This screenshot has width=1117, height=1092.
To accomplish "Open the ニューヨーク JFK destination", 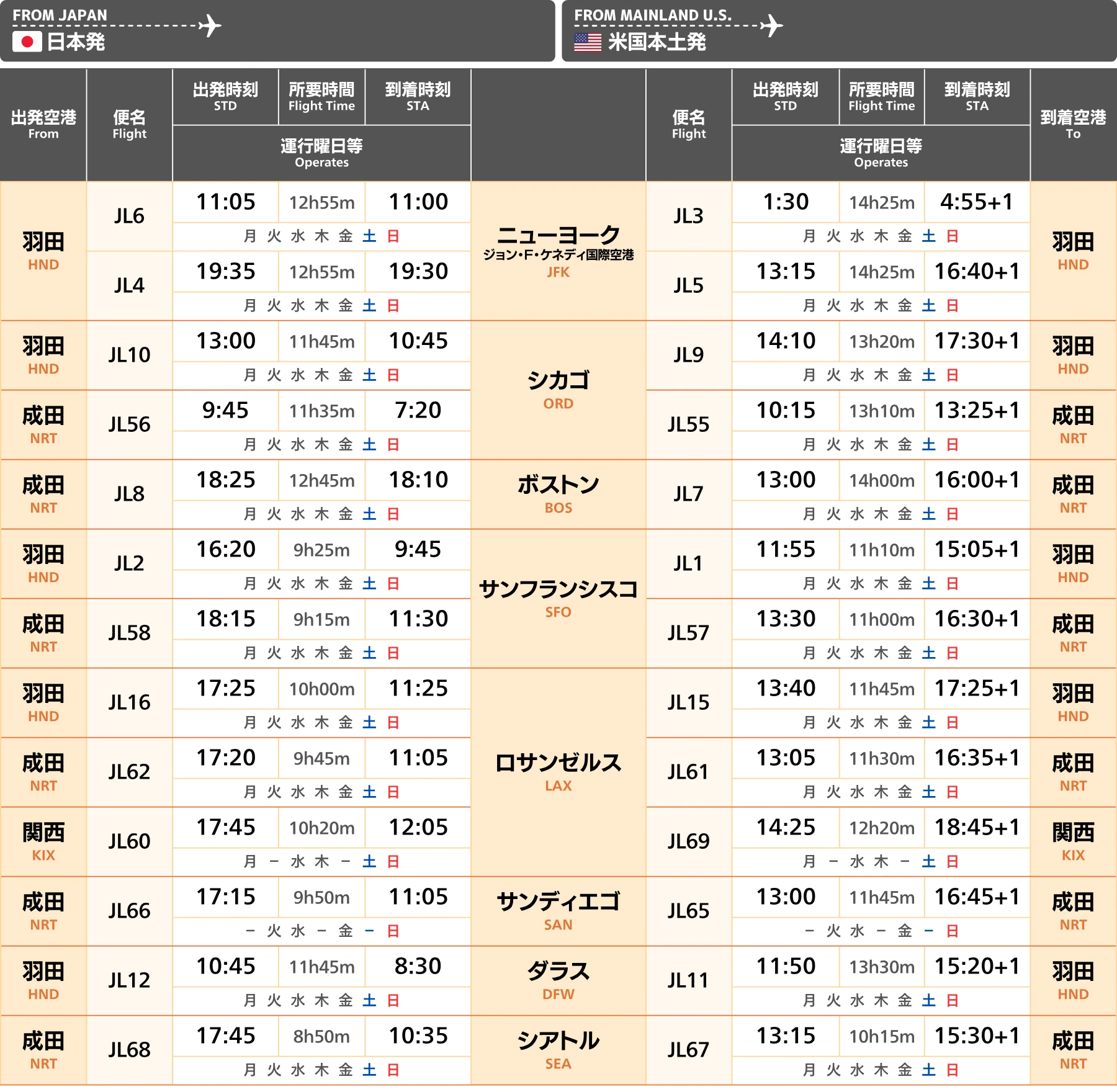I will 558,251.
